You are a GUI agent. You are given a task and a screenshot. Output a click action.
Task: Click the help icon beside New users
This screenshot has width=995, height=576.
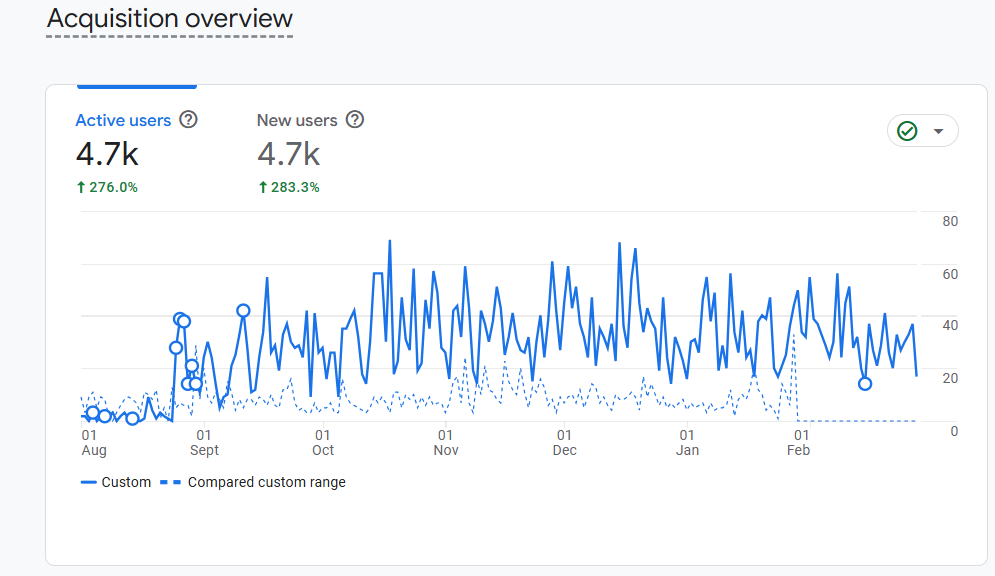point(355,120)
